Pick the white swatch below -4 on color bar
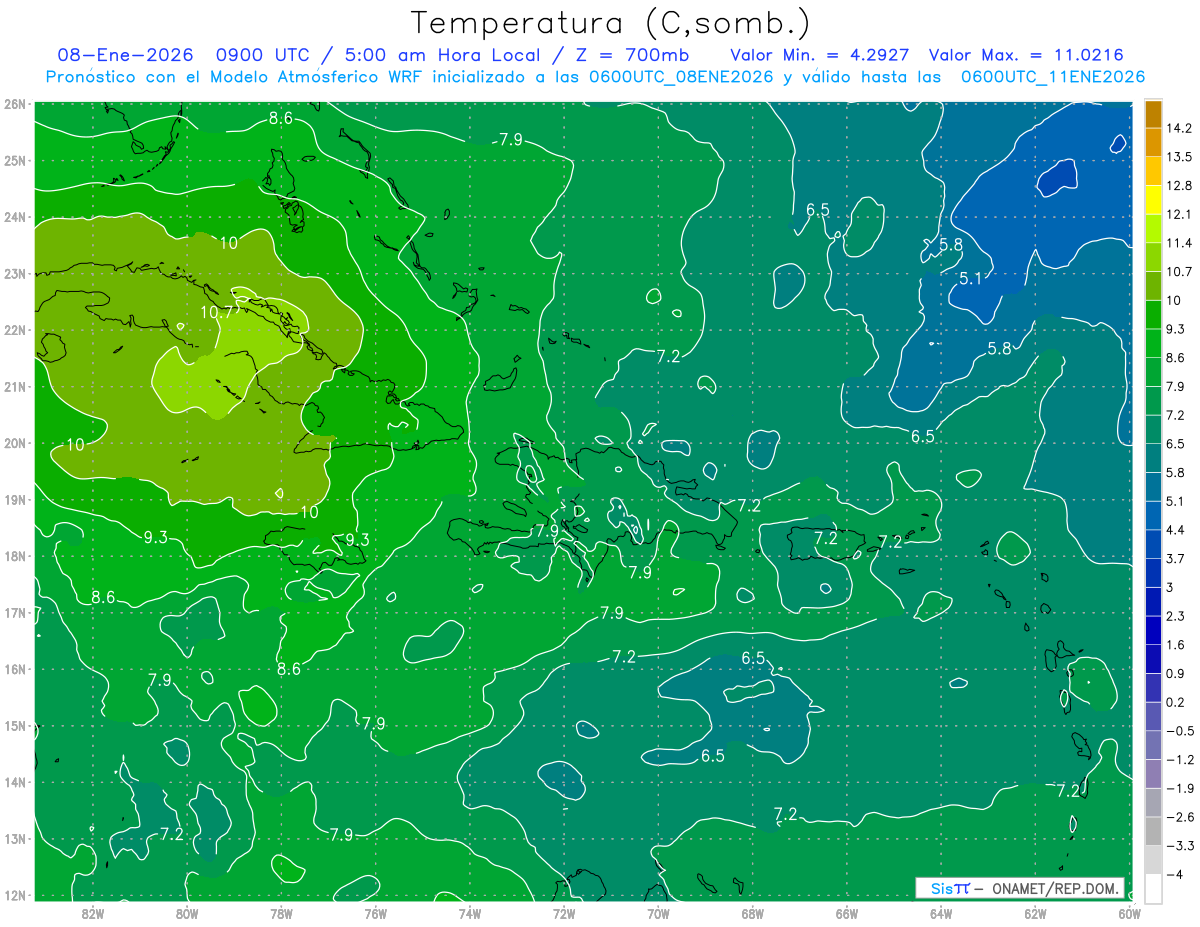This screenshot has height=927, width=1200. (1153, 887)
